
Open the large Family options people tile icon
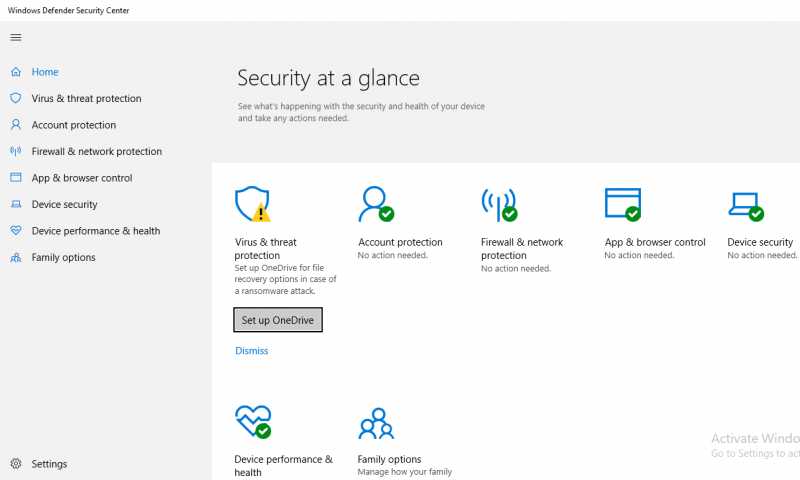(376, 423)
